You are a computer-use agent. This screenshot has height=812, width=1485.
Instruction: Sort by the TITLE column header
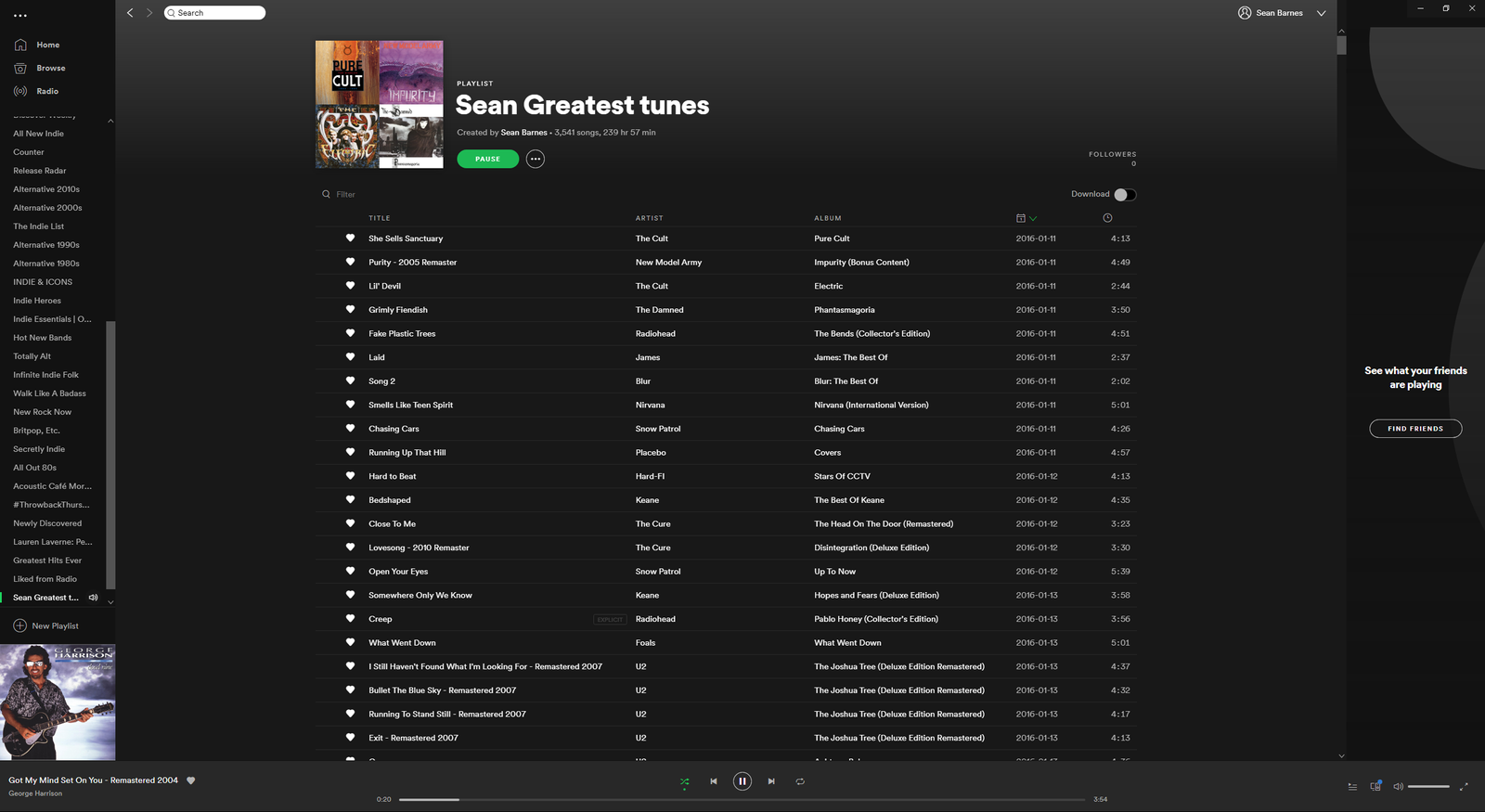[x=380, y=218]
